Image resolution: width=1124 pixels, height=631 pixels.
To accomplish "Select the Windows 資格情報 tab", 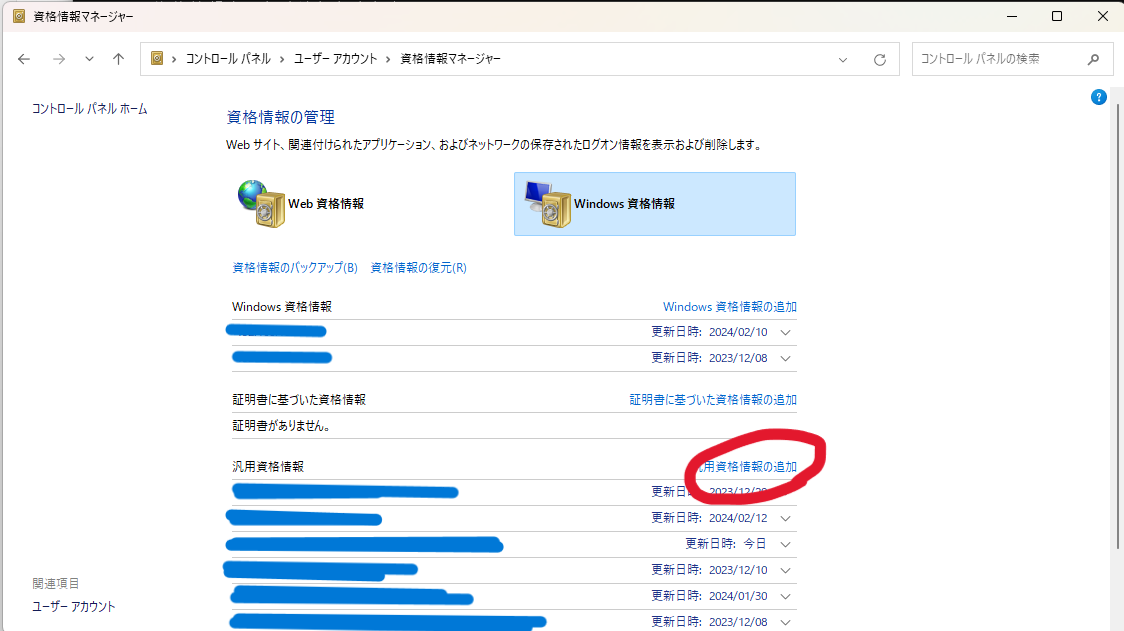I will pos(654,204).
